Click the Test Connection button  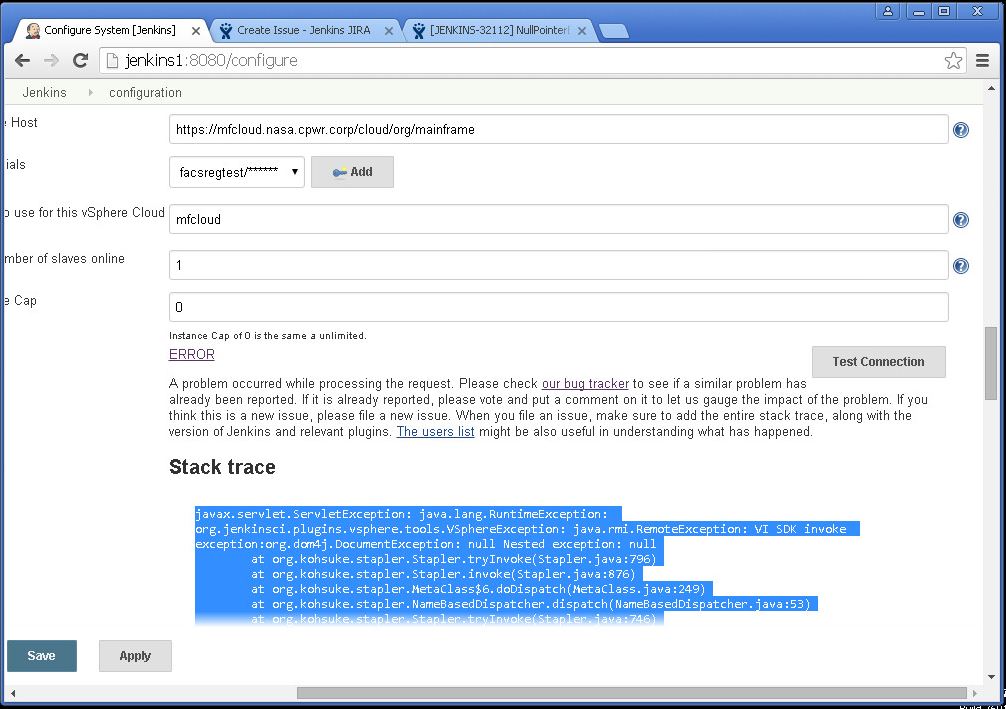(878, 362)
